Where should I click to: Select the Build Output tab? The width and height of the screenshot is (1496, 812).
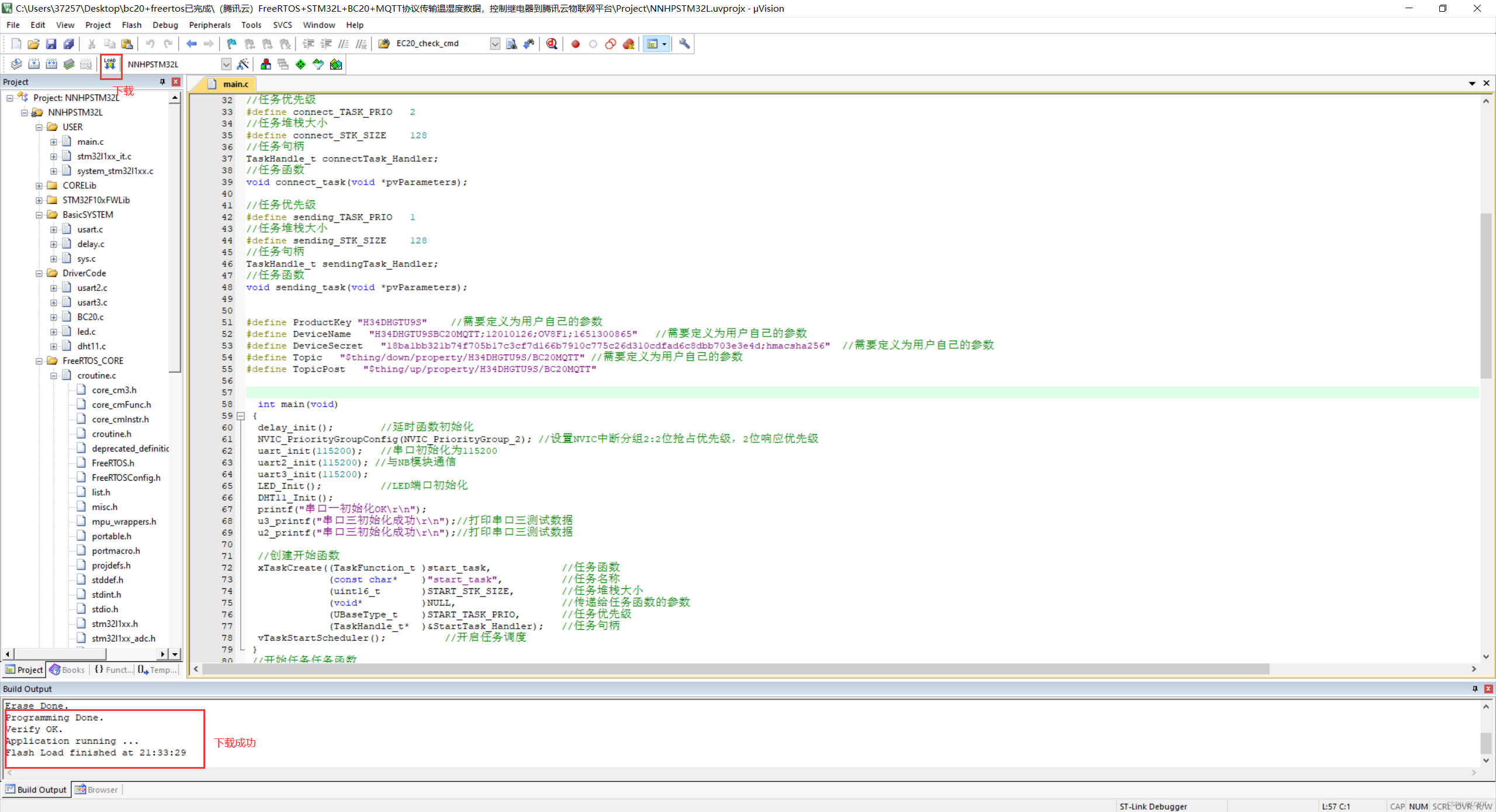click(x=36, y=790)
